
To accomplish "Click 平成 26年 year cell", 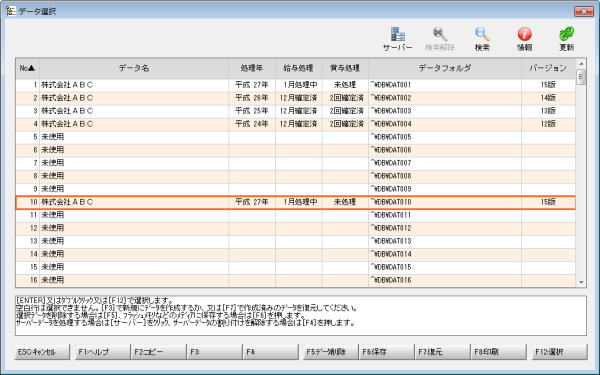I will [252, 98].
